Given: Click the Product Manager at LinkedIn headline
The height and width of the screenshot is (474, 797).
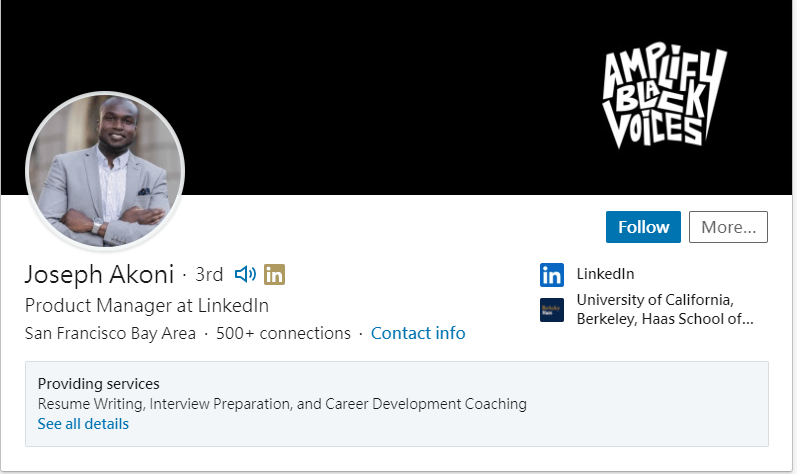Looking at the screenshot, I should point(146,305).
